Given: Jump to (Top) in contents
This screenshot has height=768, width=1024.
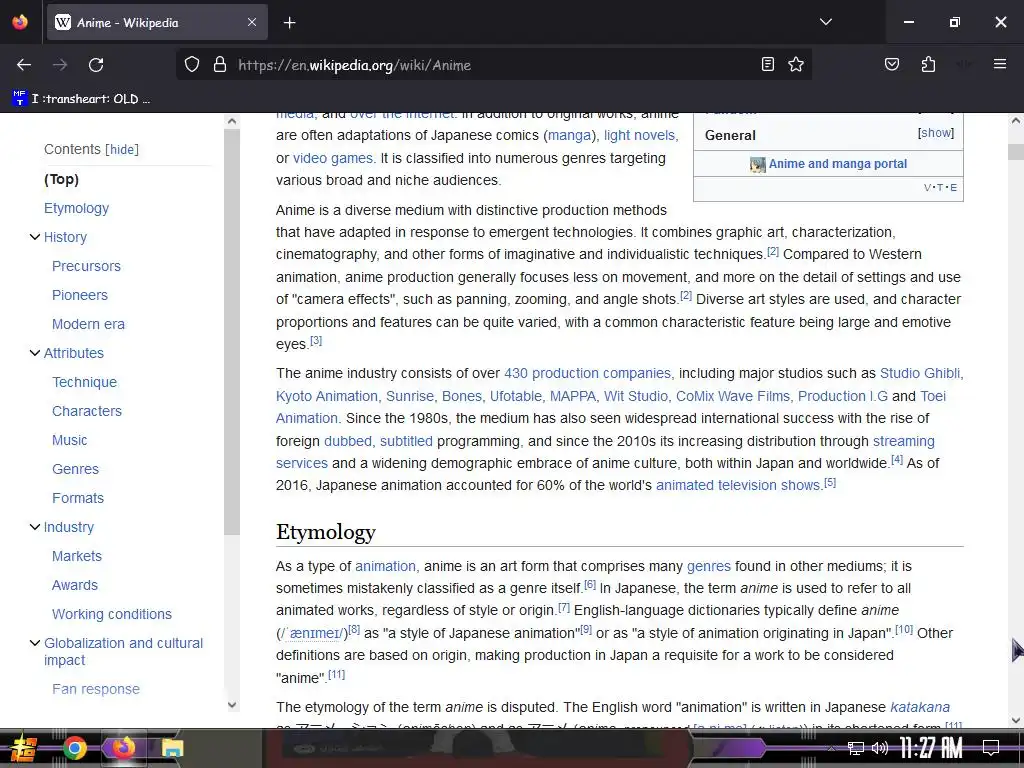Looking at the screenshot, I should click(x=61, y=179).
